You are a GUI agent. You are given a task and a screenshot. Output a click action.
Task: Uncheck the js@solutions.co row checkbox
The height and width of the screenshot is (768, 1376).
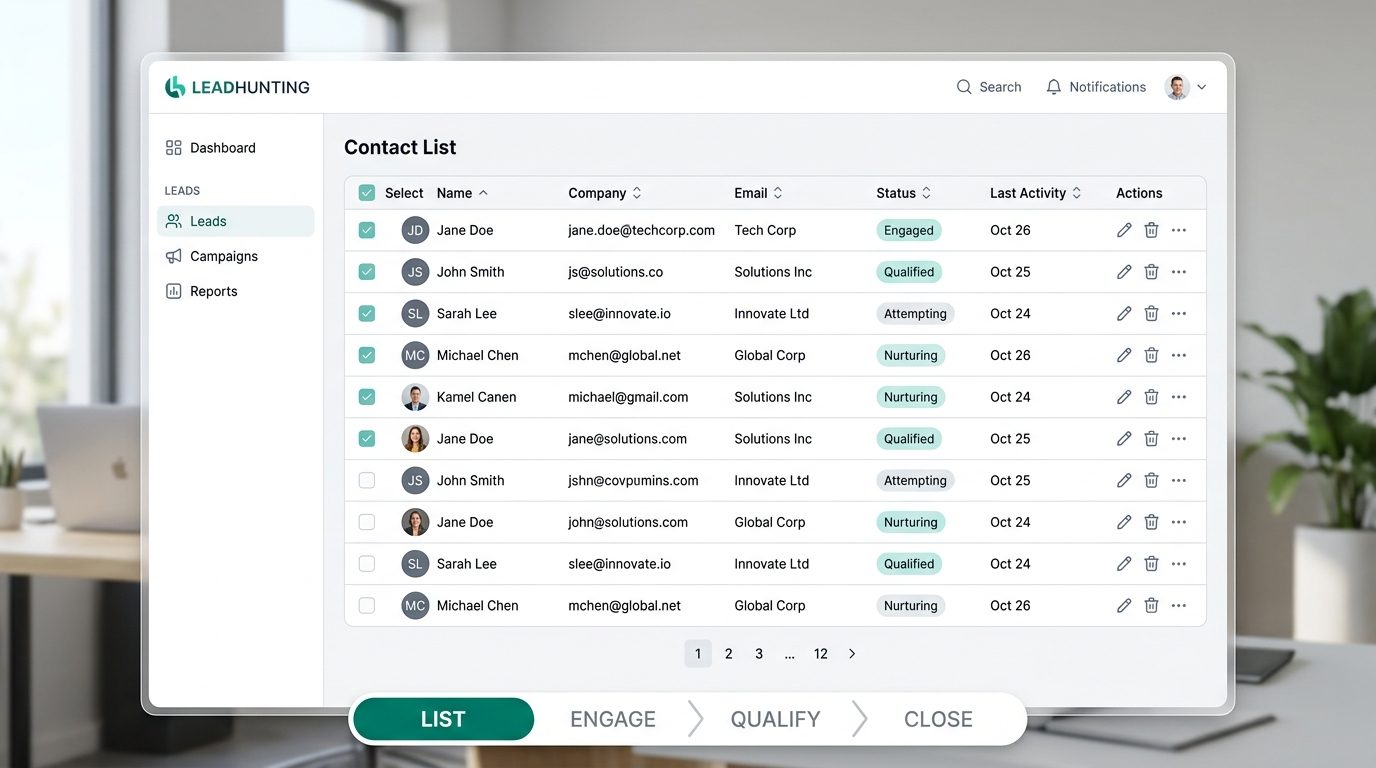coord(367,272)
